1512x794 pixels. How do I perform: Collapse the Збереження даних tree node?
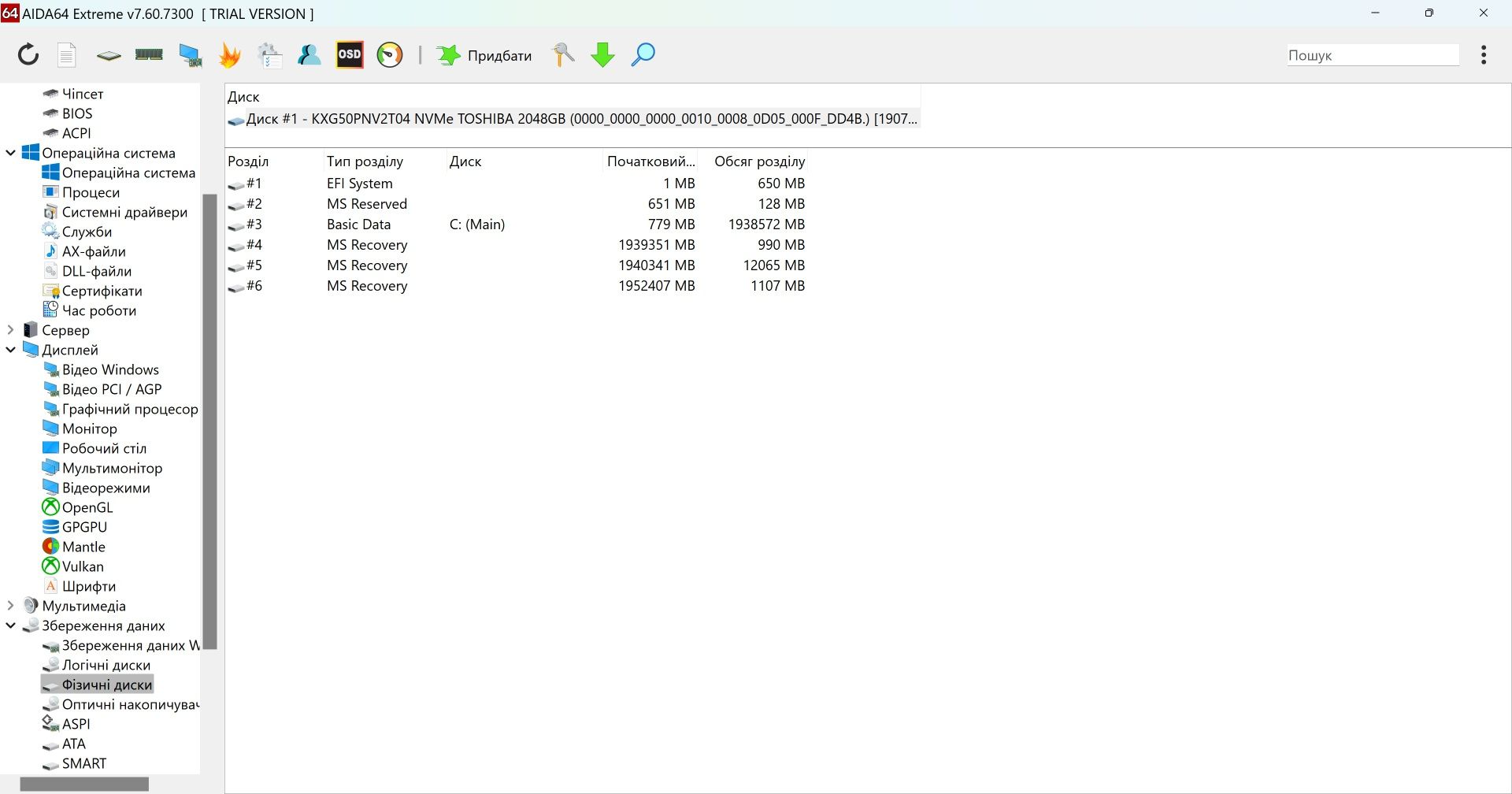tap(11, 625)
